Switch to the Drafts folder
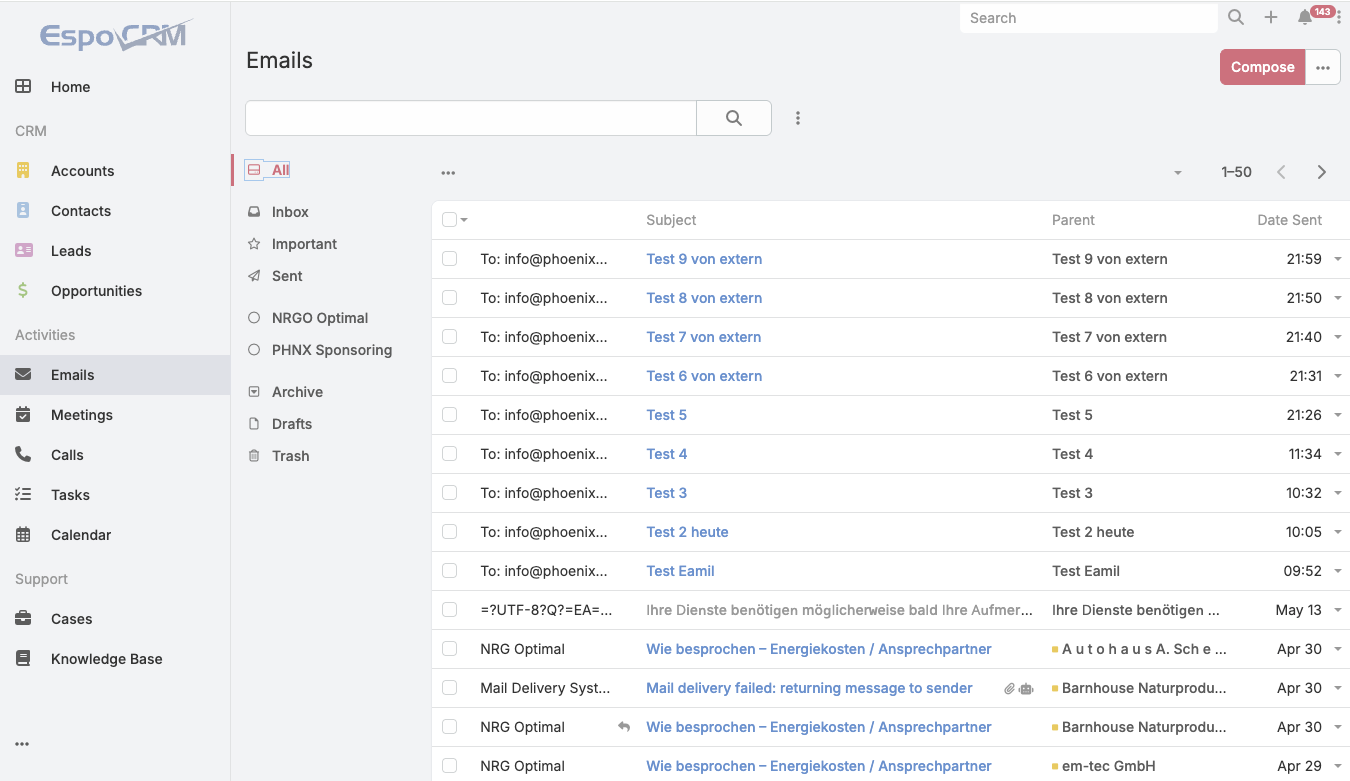Image resolution: width=1350 pixels, height=781 pixels. [x=292, y=424]
